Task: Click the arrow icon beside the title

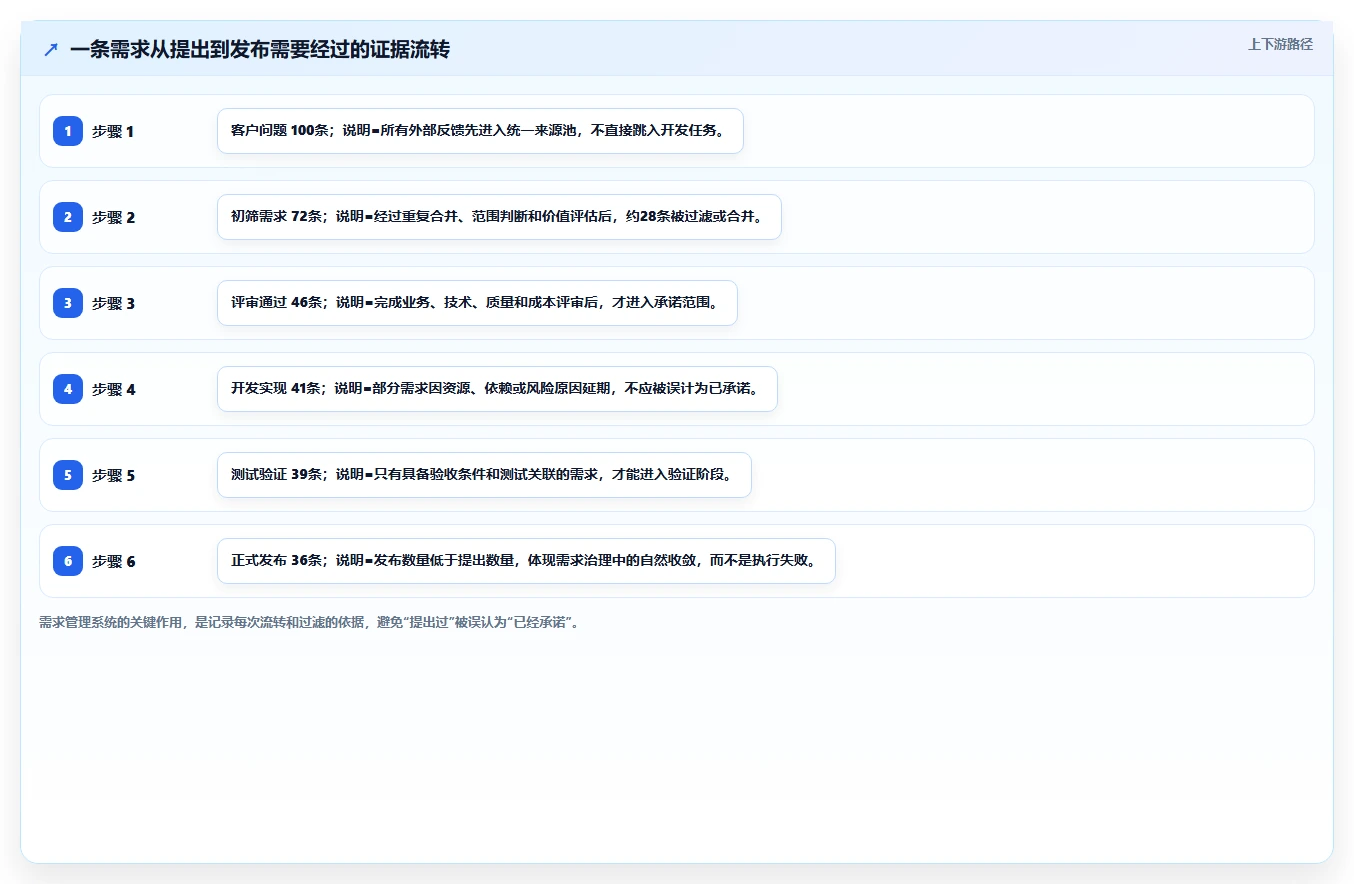Action: (x=51, y=49)
